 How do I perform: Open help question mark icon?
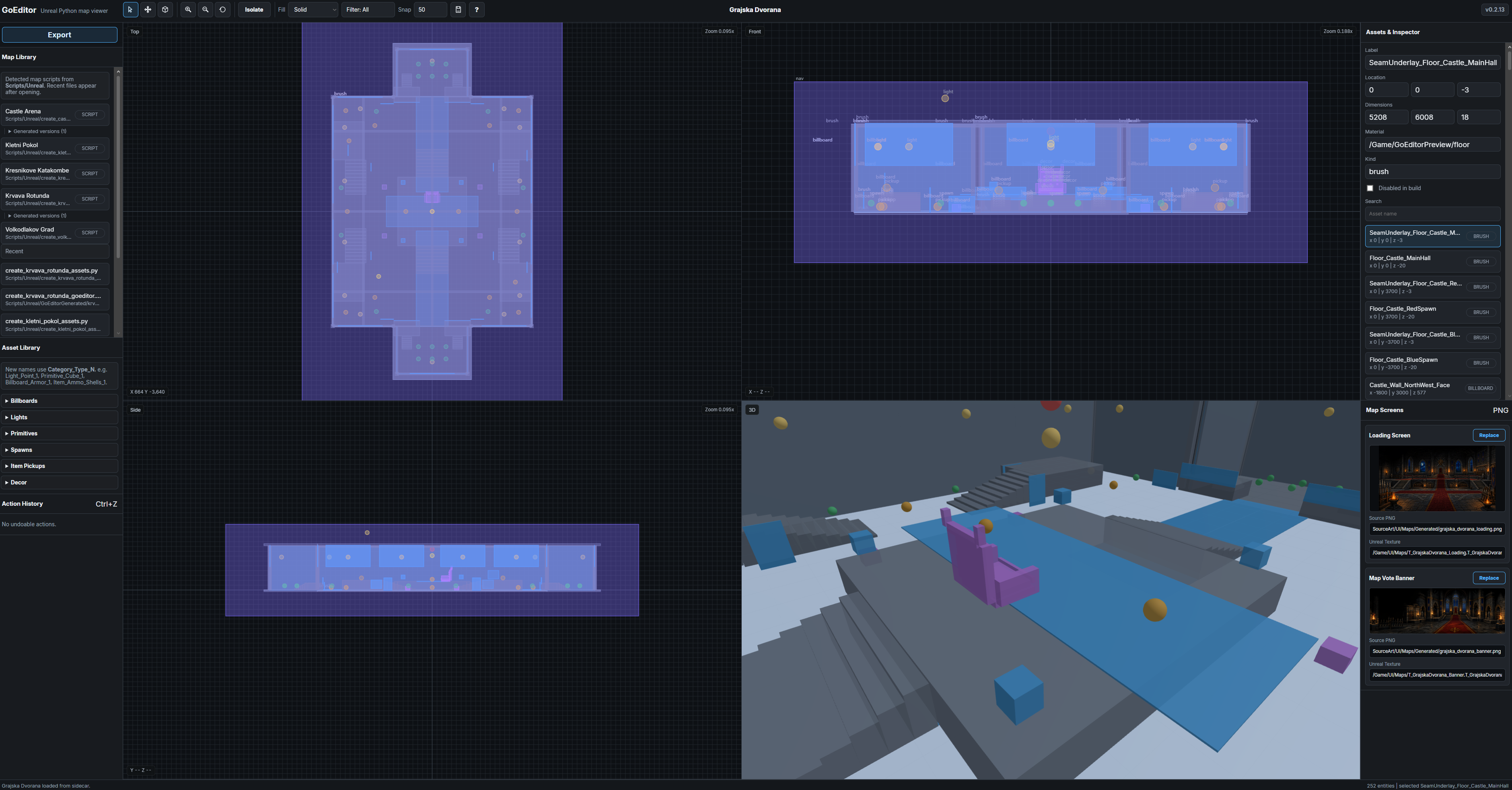[x=477, y=9]
